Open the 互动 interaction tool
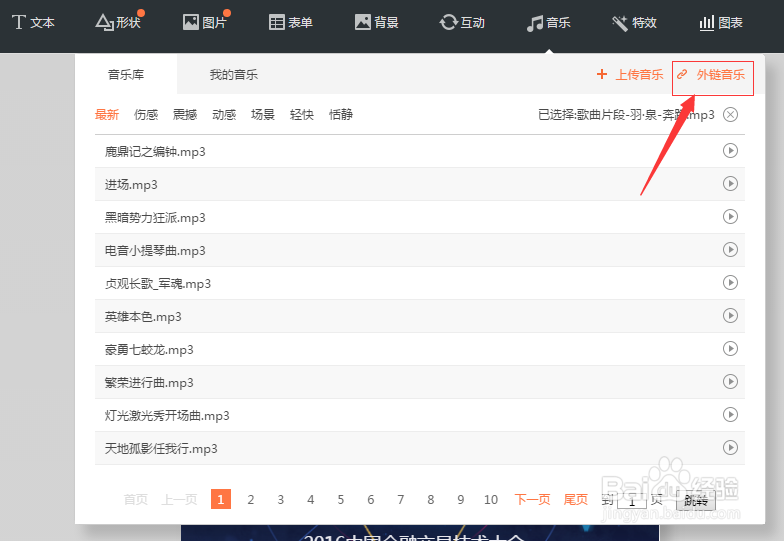 462,22
